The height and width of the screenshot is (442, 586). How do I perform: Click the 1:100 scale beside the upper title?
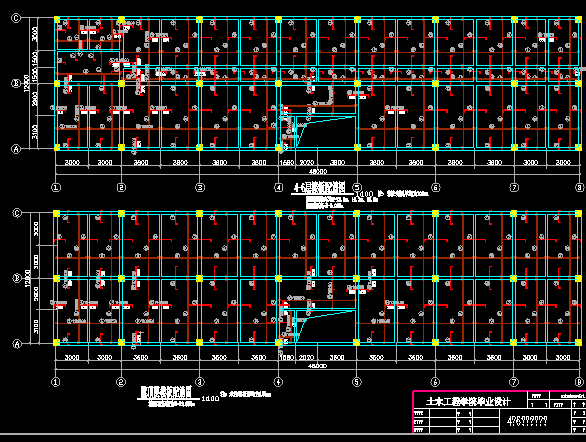[x=365, y=194]
